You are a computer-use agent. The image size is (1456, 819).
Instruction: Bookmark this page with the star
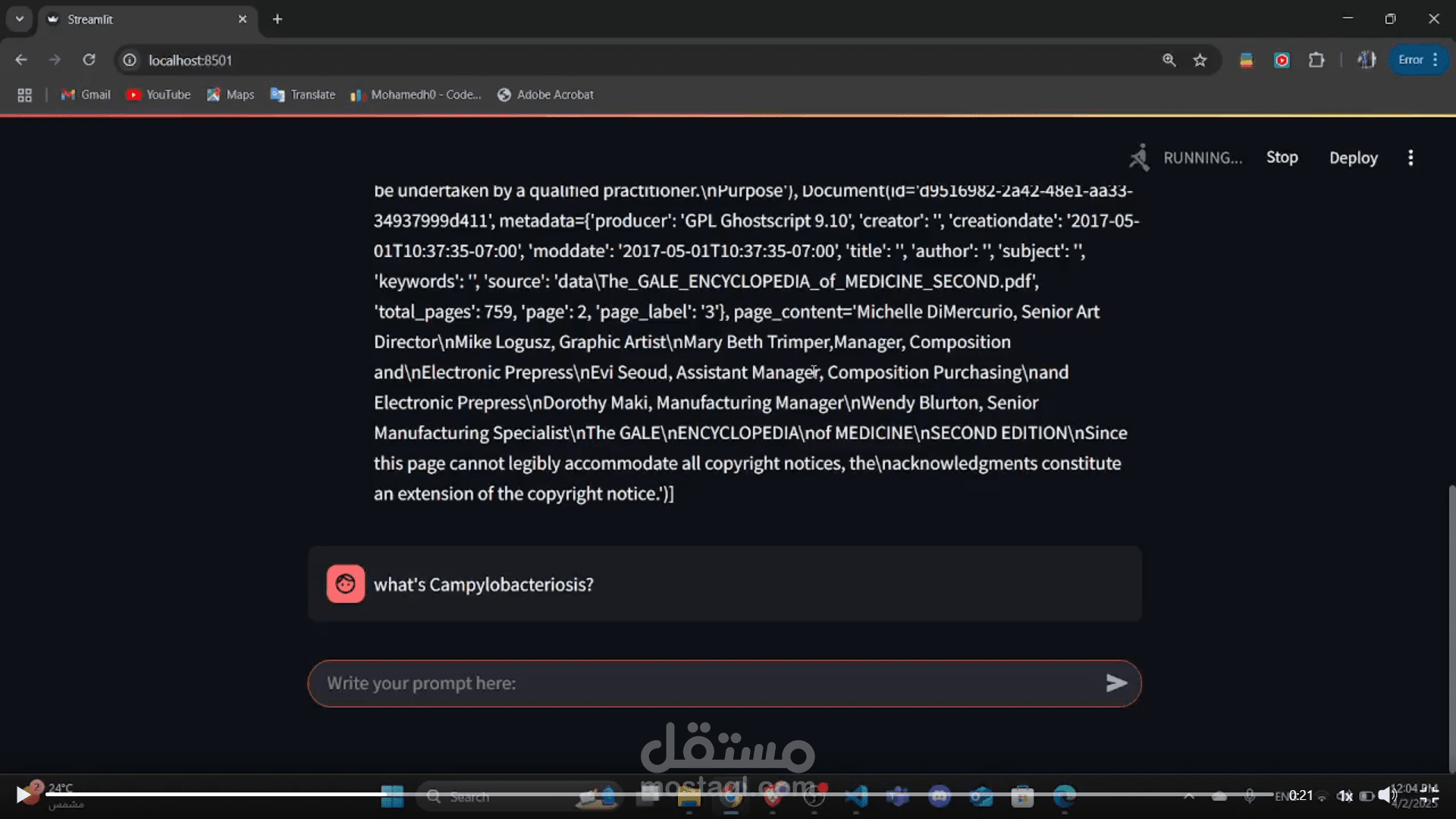click(x=1200, y=60)
